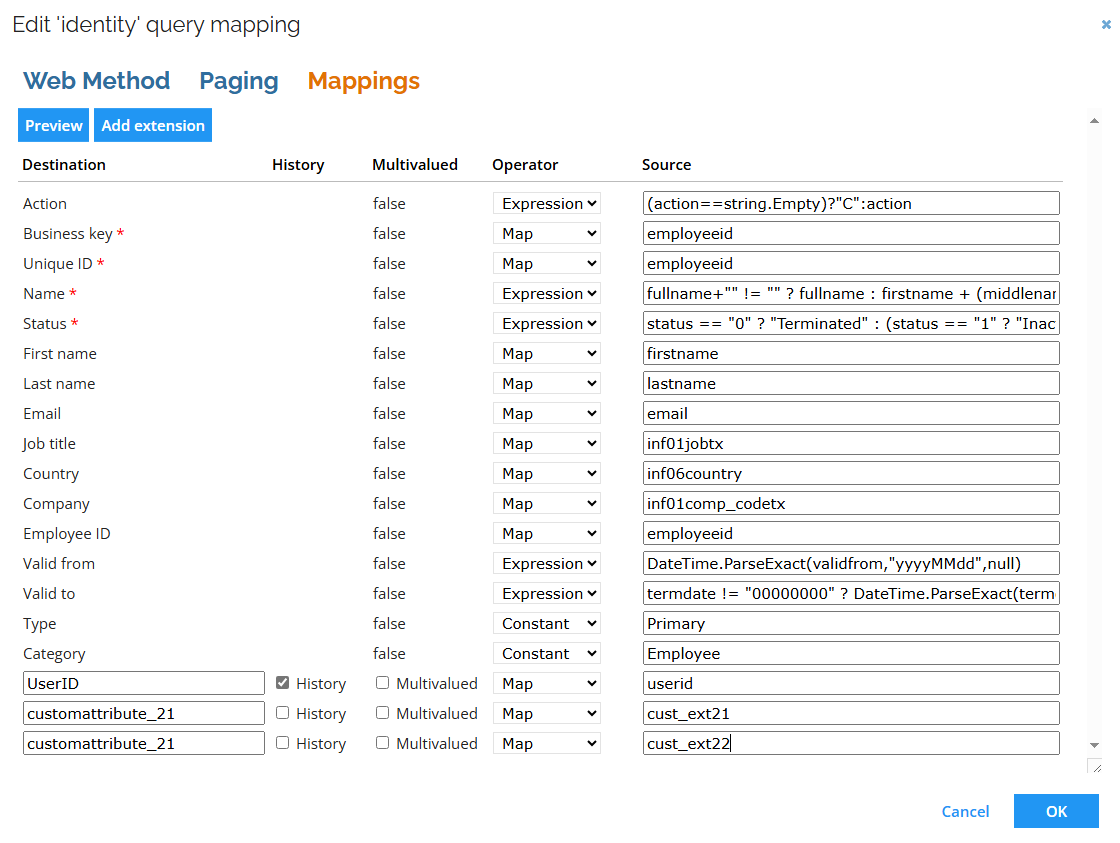Click OK to save mappings
This screenshot has width=1120, height=843.
pos(1056,811)
